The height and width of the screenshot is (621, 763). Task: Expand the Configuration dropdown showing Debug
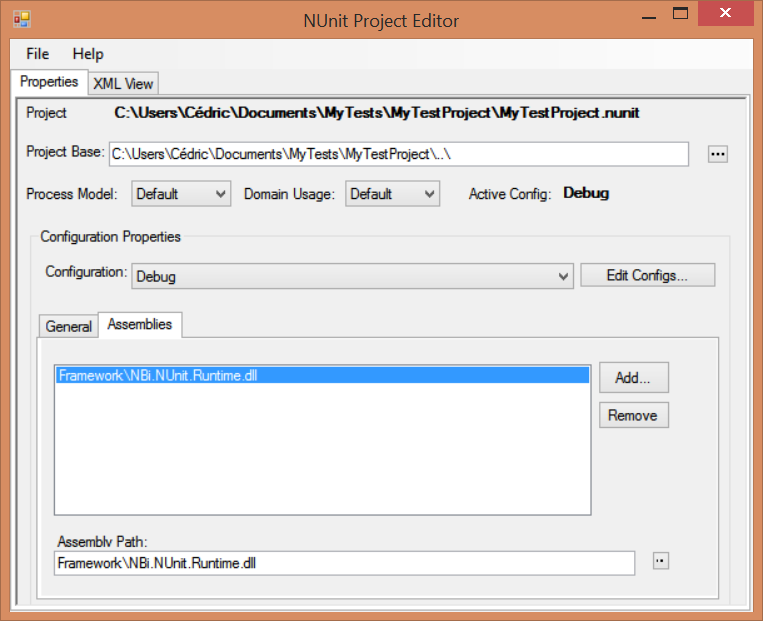(x=352, y=276)
